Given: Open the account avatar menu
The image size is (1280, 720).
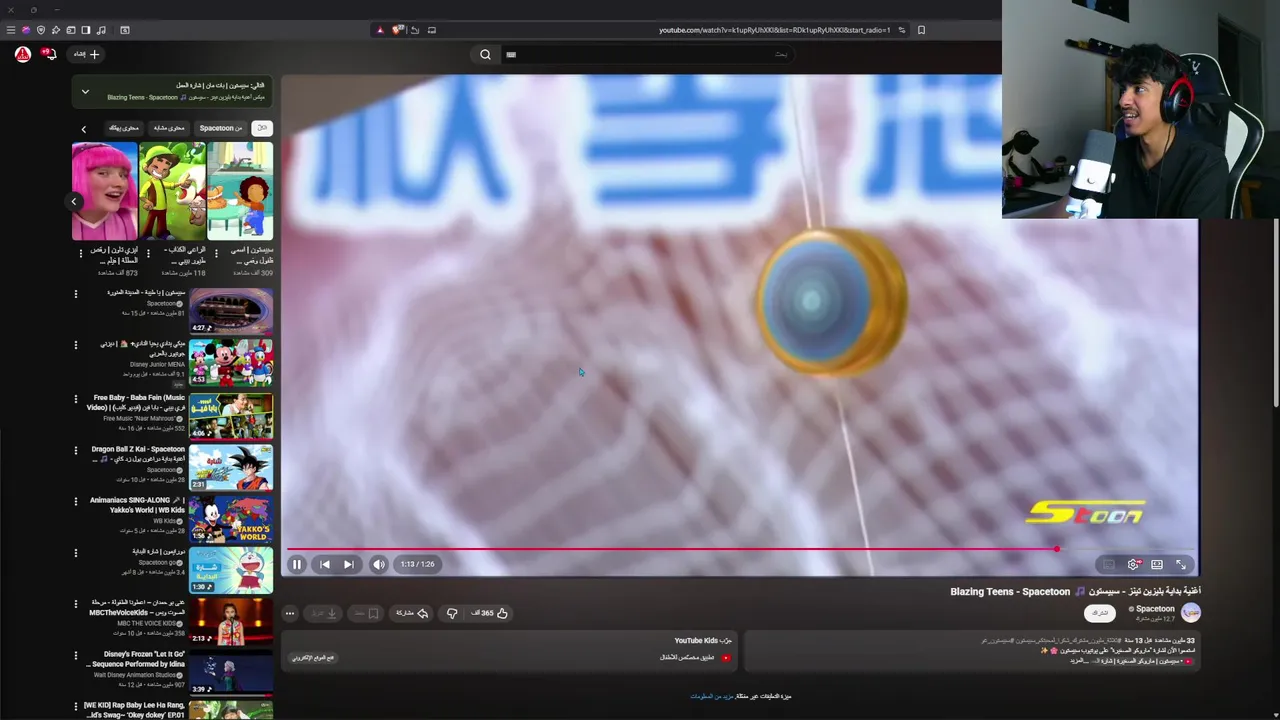Looking at the screenshot, I should pos(22,54).
